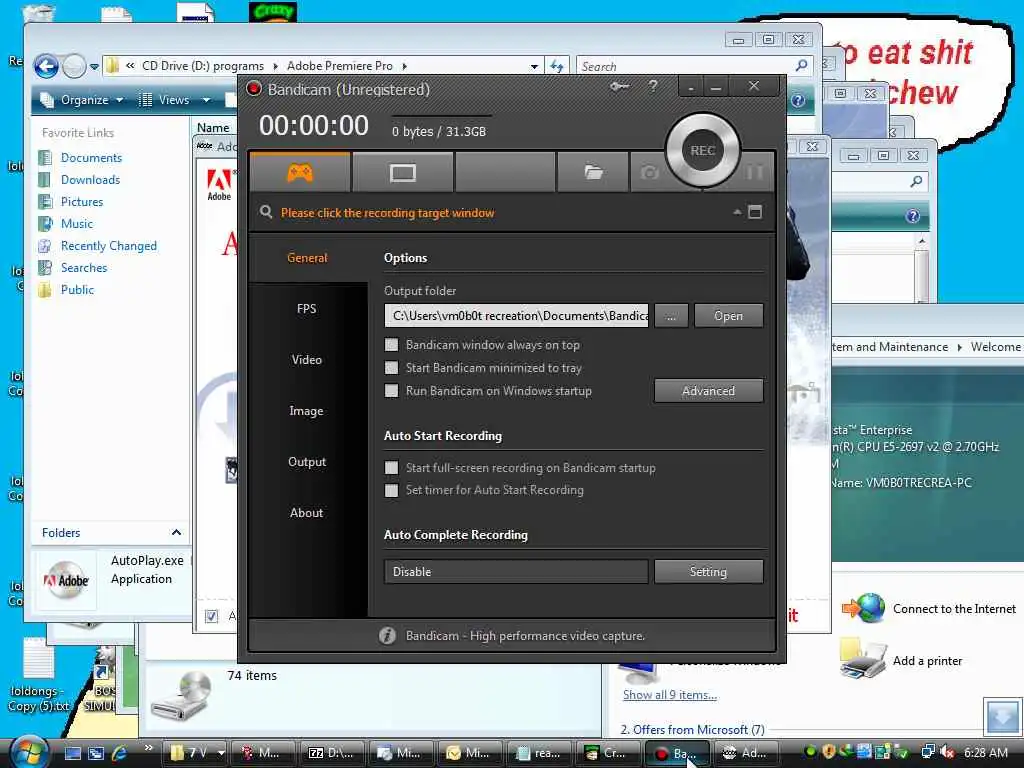Expand the Folders pane chevron

[176, 532]
